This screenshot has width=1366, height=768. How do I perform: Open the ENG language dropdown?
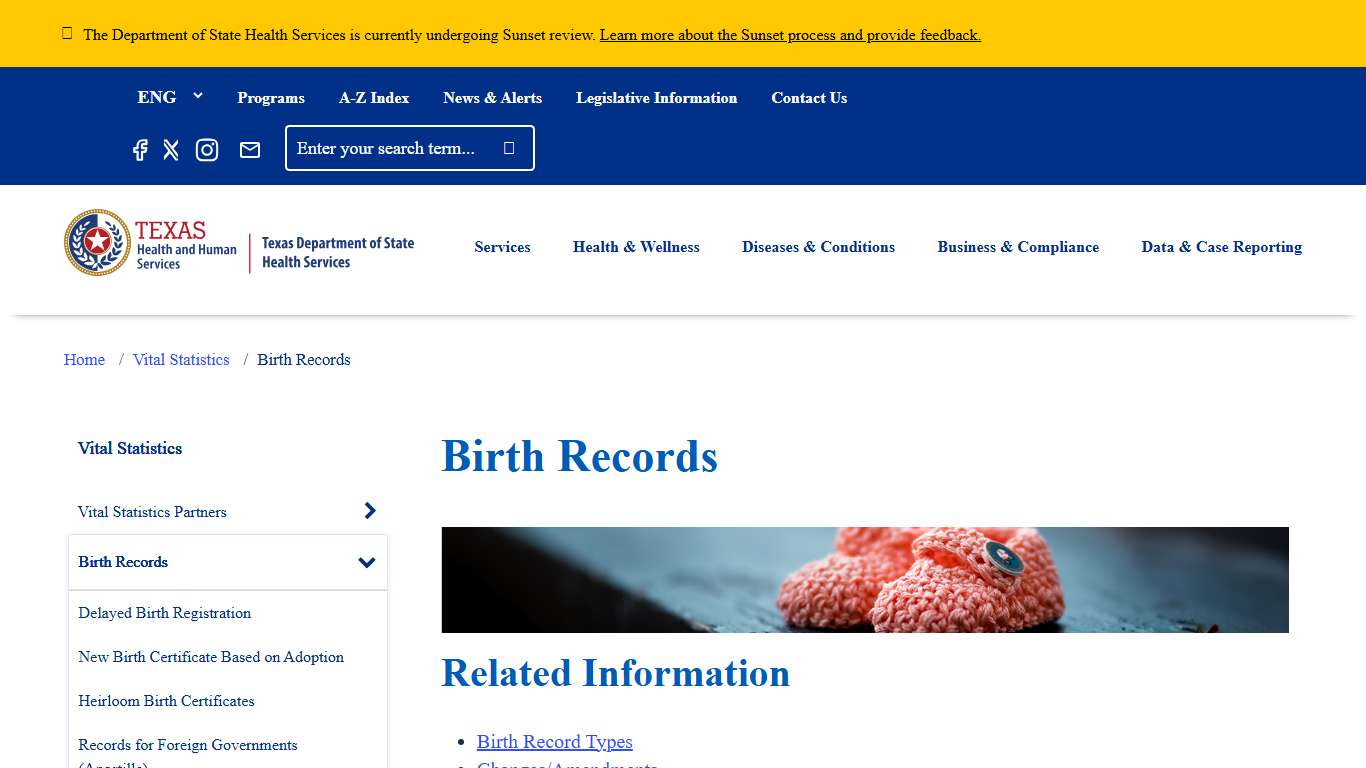(170, 96)
